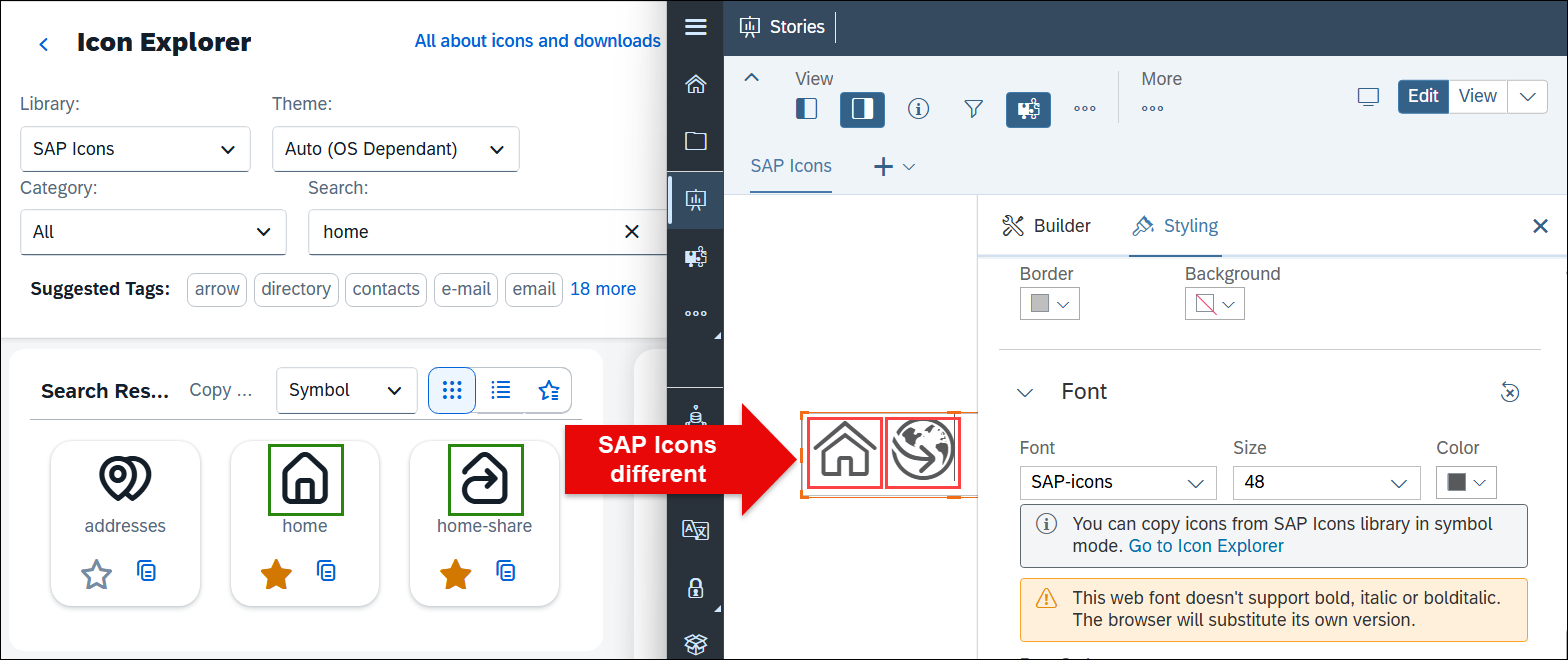Toggle the right side panel
The width and height of the screenshot is (1568, 660).
pyautogui.click(x=862, y=109)
